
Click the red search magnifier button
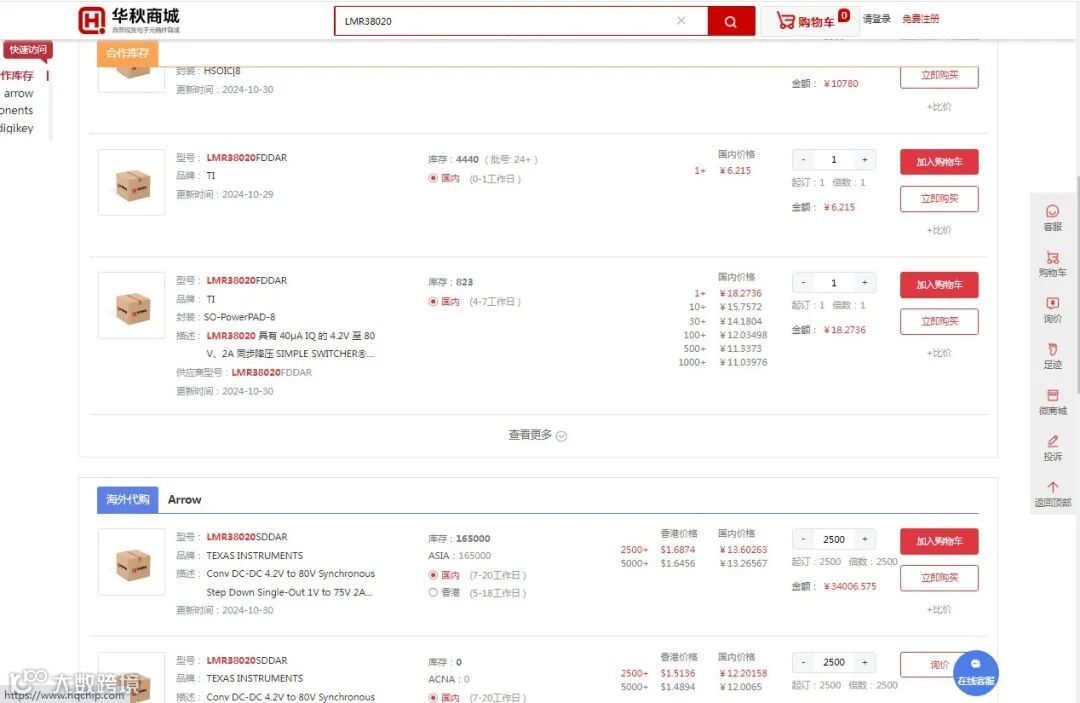731,21
